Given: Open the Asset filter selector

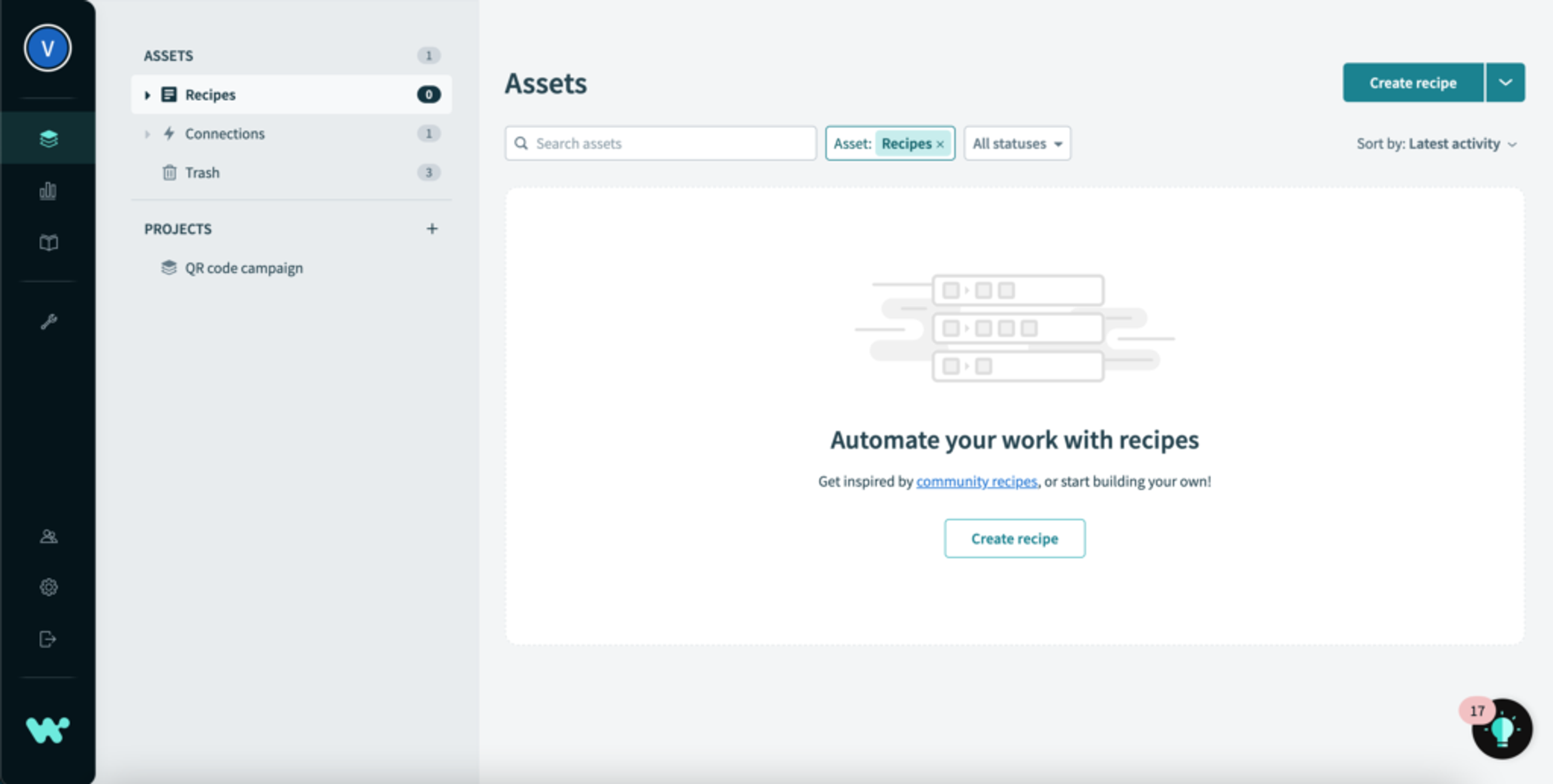Looking at the screenshot, I should tap(890, 144).
